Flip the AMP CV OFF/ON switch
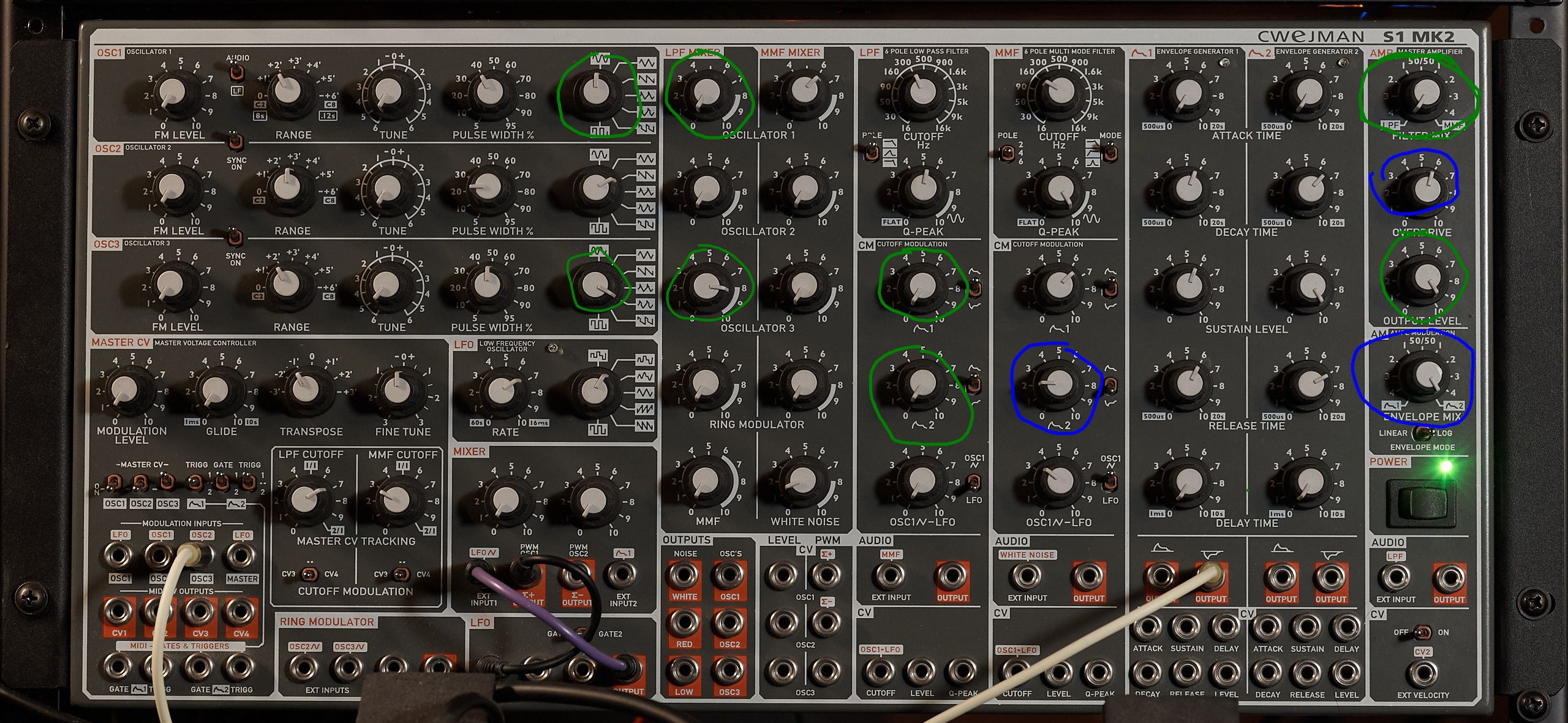 tap(1422, 632)
